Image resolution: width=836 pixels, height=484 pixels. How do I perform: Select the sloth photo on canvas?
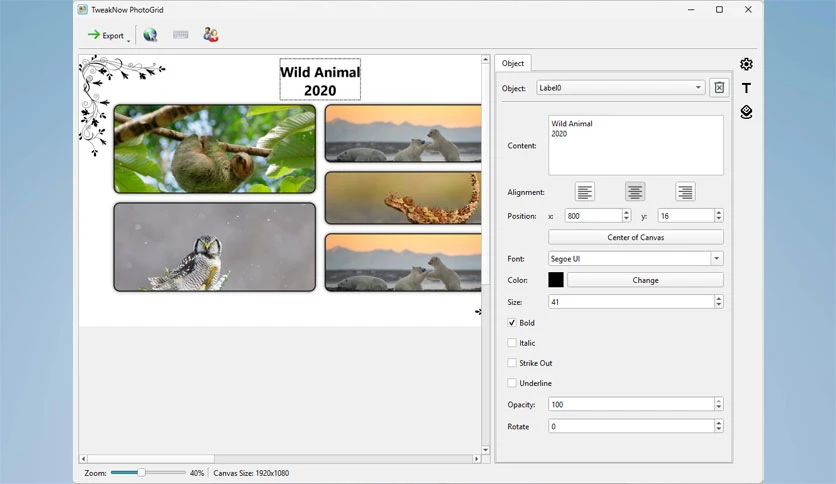click(x=214, y=149)
